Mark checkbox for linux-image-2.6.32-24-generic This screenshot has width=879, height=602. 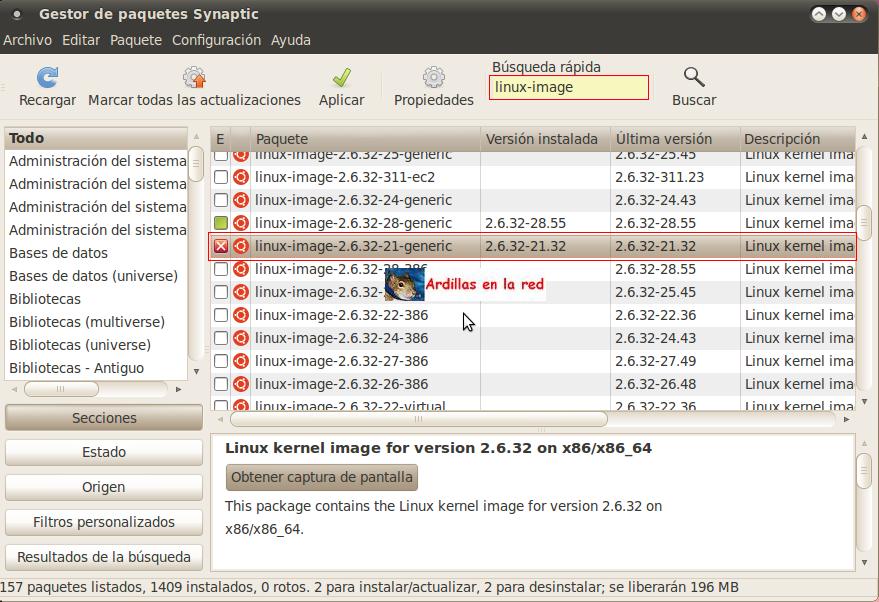(x=221, y=200)
